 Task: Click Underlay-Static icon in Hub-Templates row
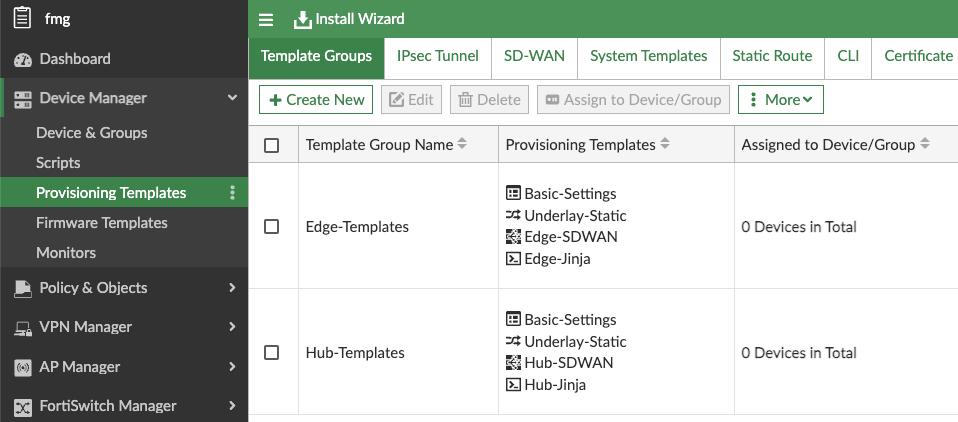coord(513,341)
